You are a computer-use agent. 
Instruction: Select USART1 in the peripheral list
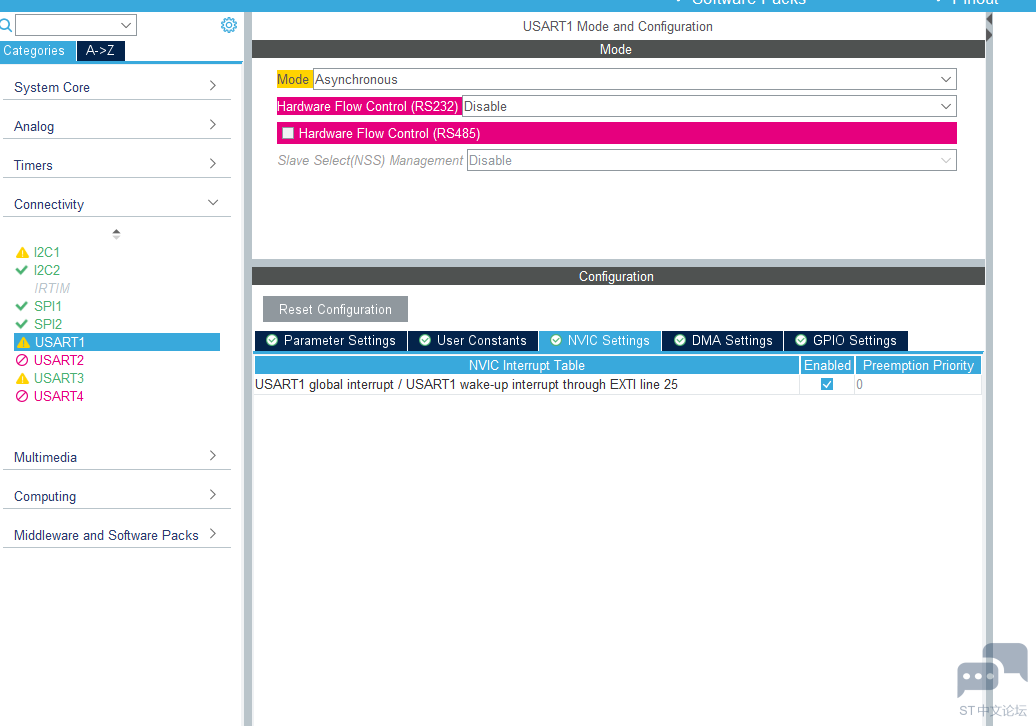pyautogui.click(x=117, y=342)
